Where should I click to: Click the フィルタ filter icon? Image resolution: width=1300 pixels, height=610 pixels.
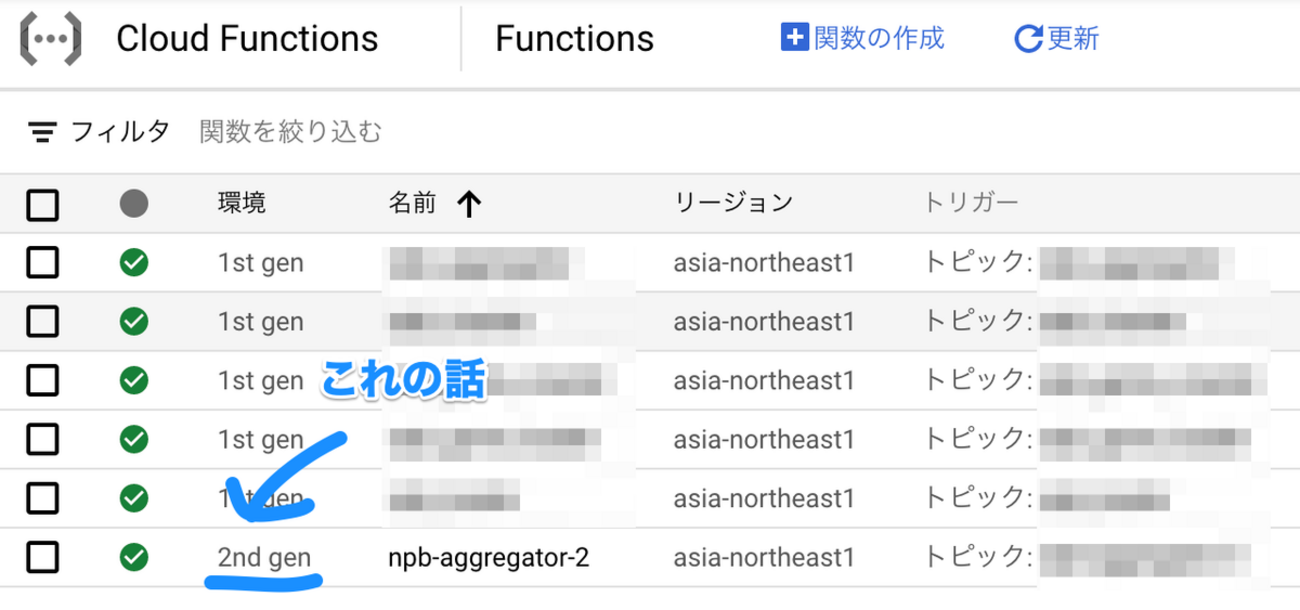[42, 132]
